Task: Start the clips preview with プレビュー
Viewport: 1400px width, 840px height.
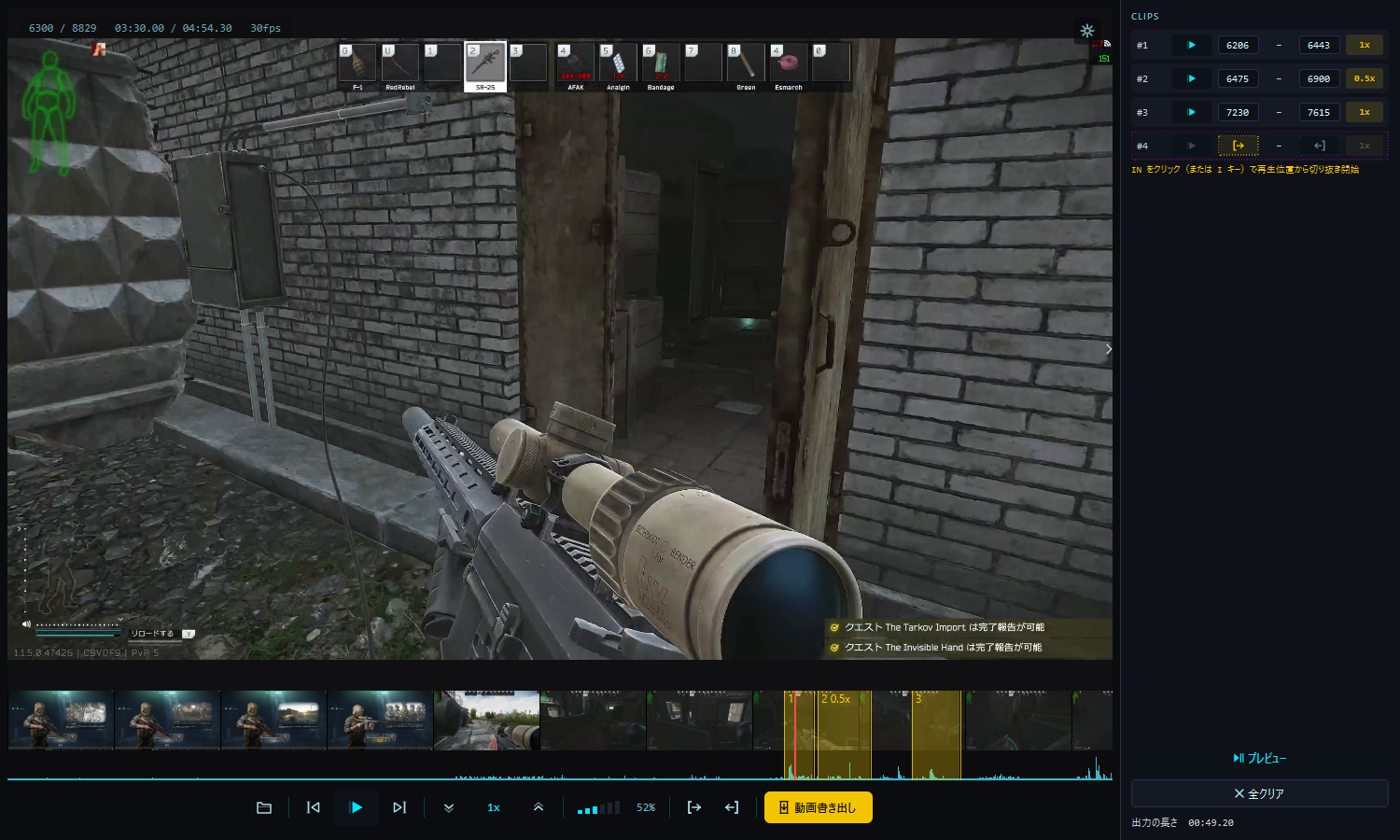Action: tap(1260, 758)
